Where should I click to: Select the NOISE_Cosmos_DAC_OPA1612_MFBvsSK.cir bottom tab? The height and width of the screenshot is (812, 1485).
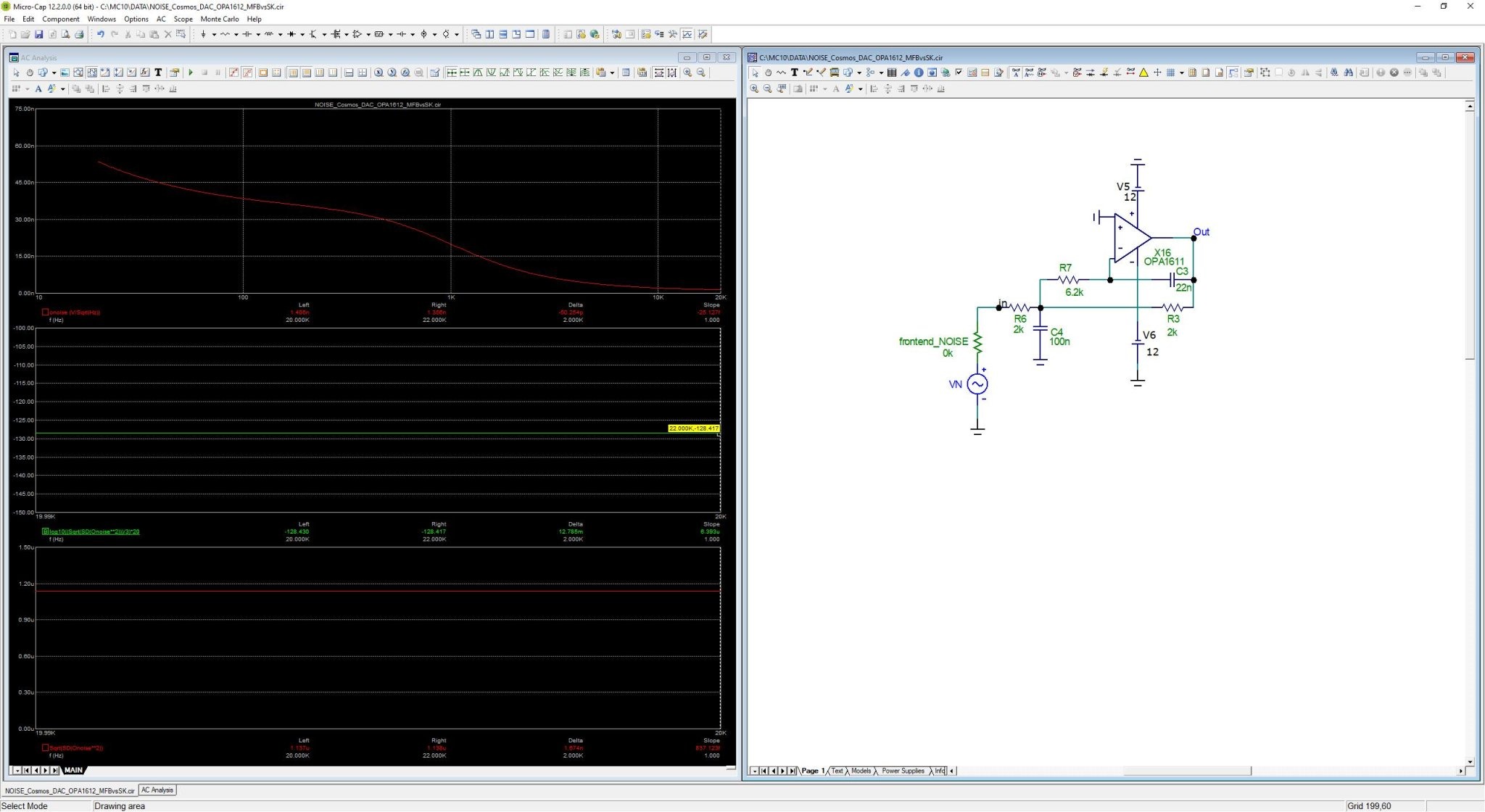click(x=70, y=791)
